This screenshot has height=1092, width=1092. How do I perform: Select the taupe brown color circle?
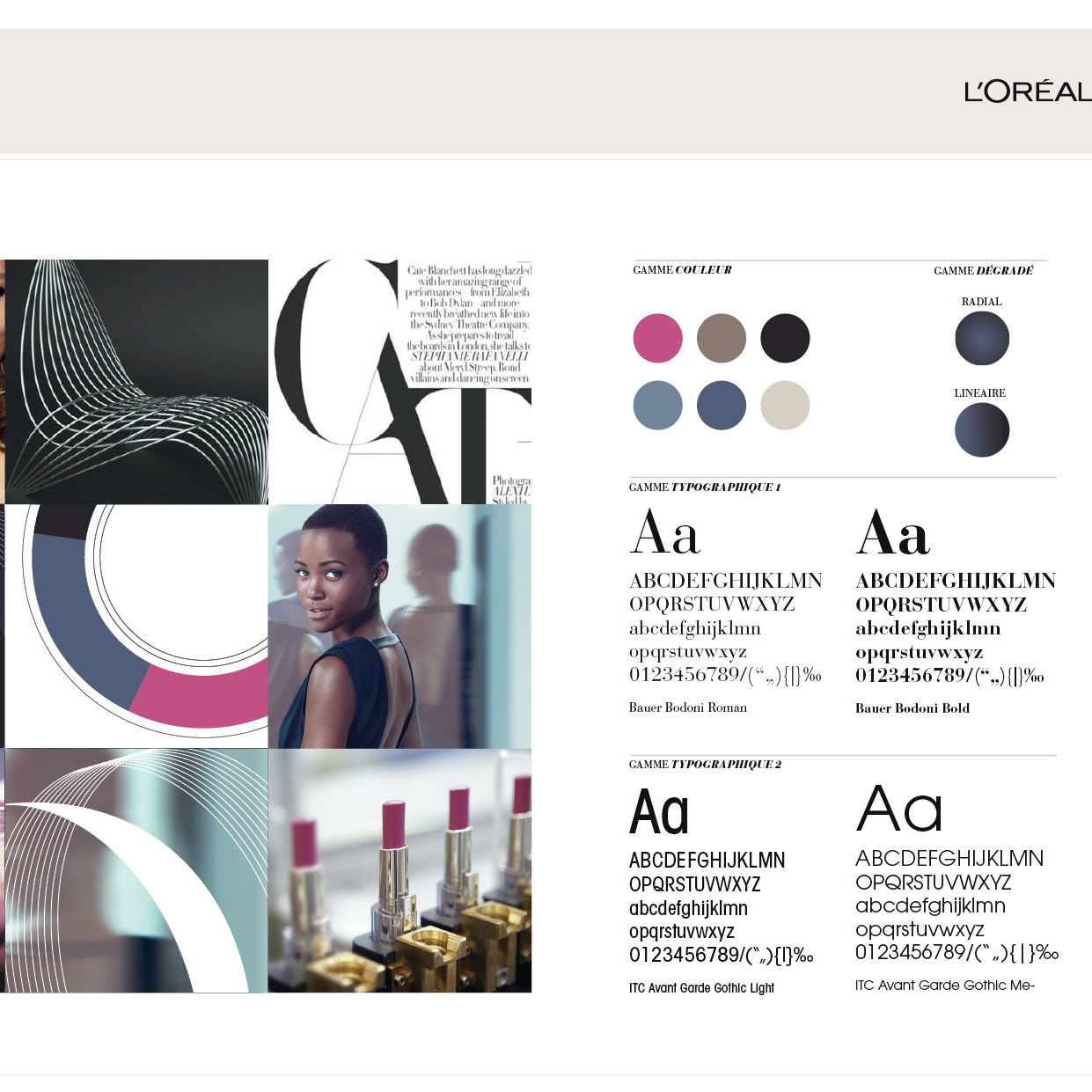722,338
